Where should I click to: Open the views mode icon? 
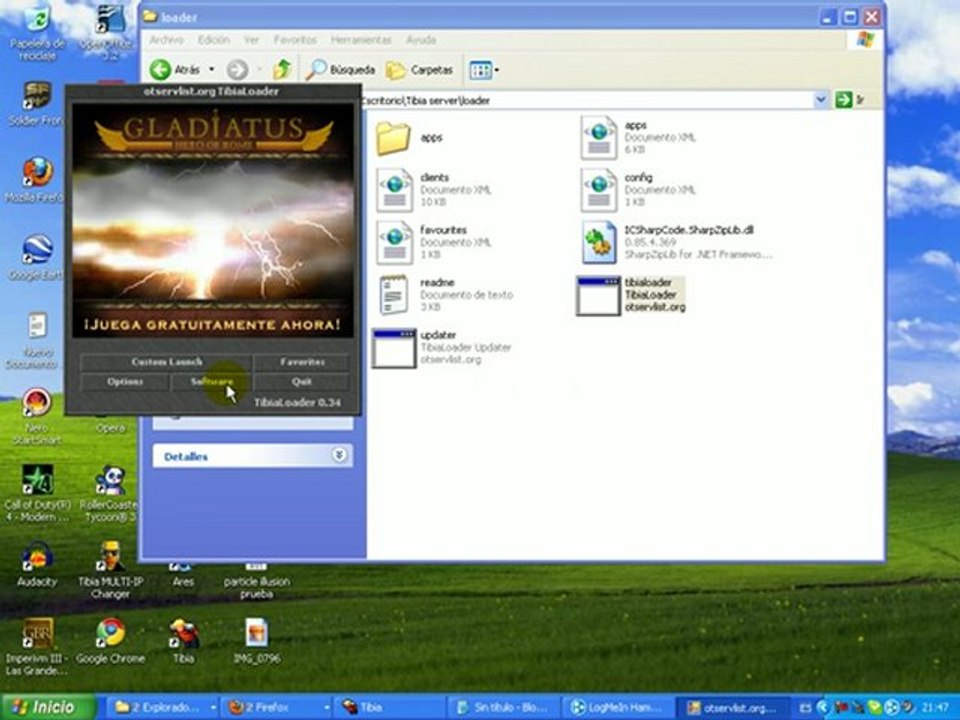click(x=480, y=70)
